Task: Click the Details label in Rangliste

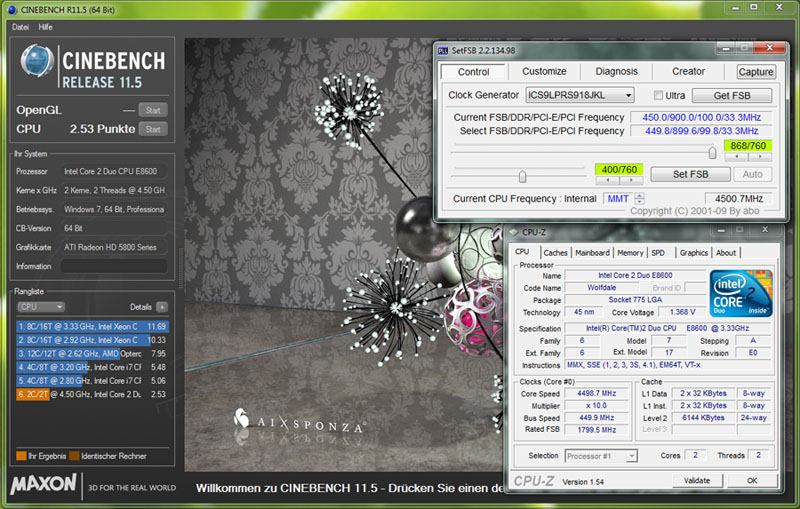Action: tap(140, 307)
